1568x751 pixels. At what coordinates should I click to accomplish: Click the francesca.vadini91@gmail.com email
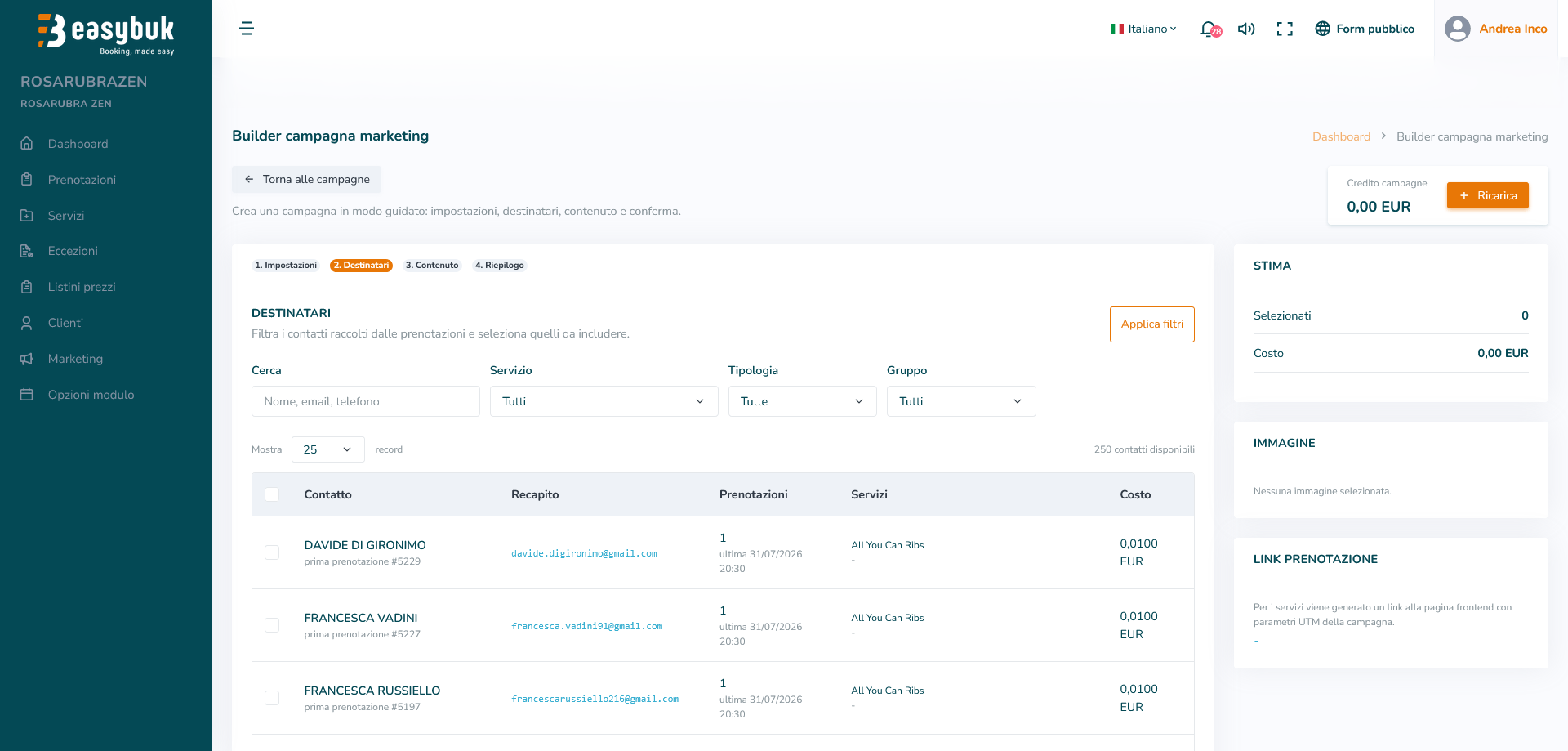pyautogui.click(x=587, y=626)
